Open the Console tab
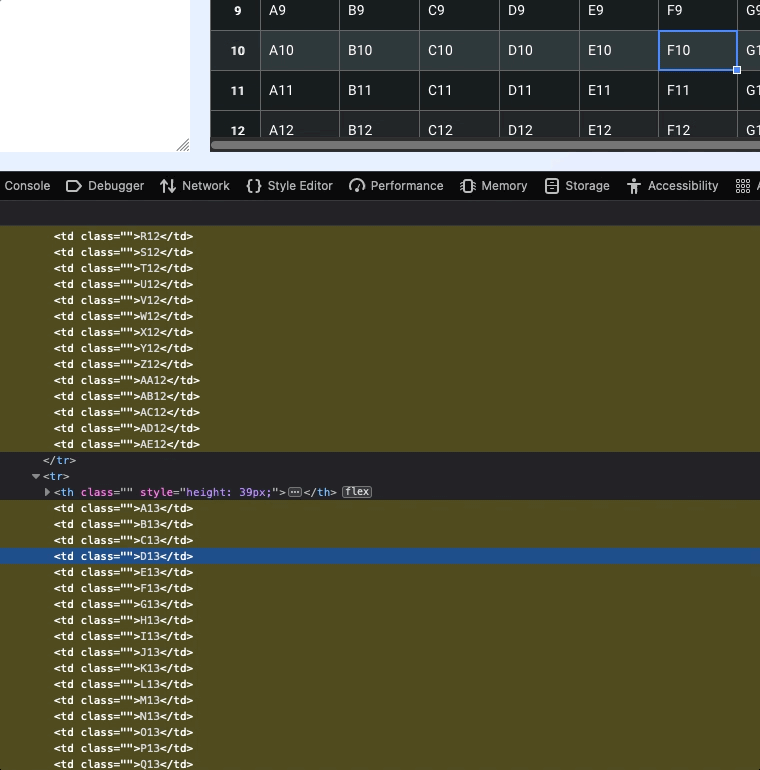This screenshot has height=770, width=760. (27, 186)
